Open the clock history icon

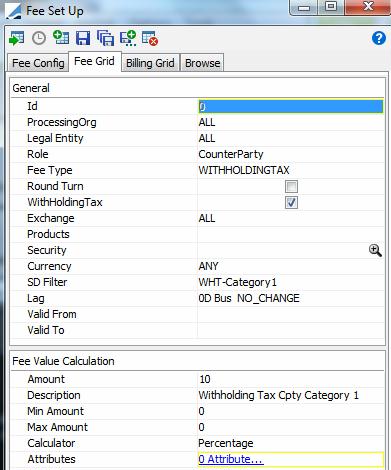pos(39,38)
